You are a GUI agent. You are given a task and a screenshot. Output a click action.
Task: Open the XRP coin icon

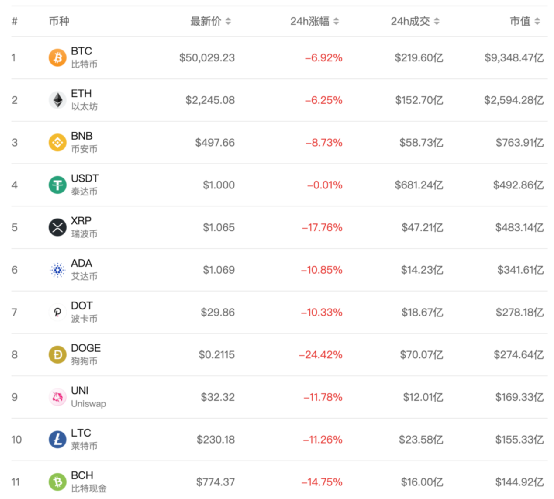point(58,227)
